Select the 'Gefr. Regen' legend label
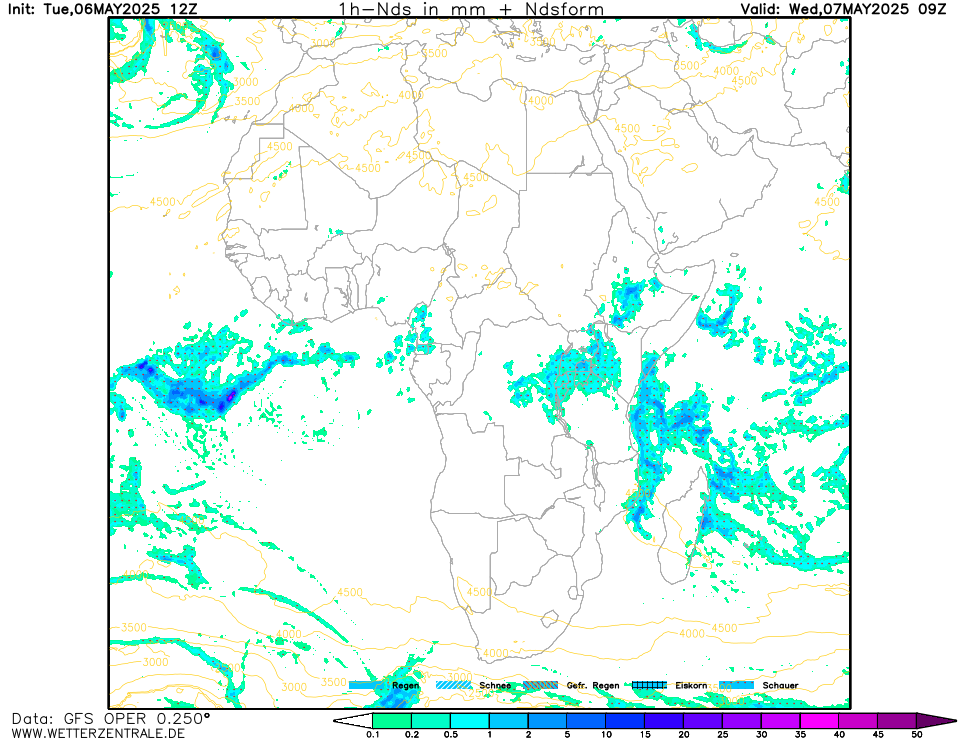 tap(593, 685)
